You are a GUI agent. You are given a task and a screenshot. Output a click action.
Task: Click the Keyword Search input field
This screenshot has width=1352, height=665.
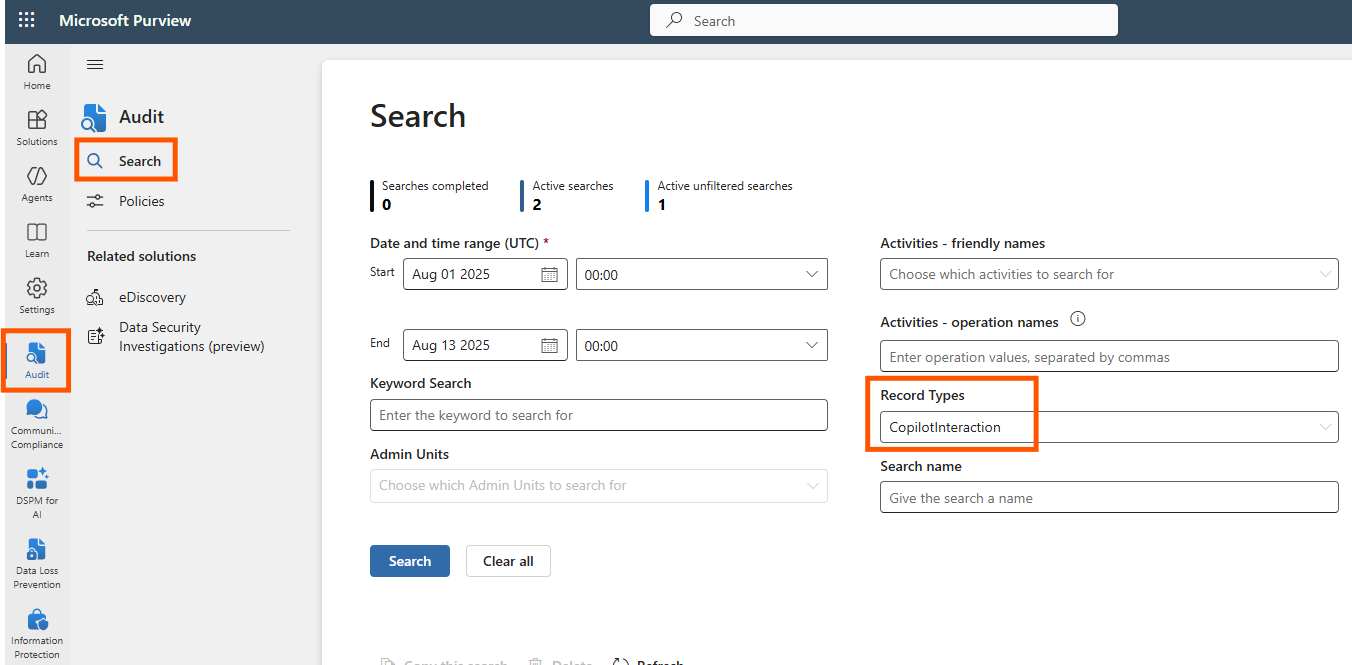599,415
